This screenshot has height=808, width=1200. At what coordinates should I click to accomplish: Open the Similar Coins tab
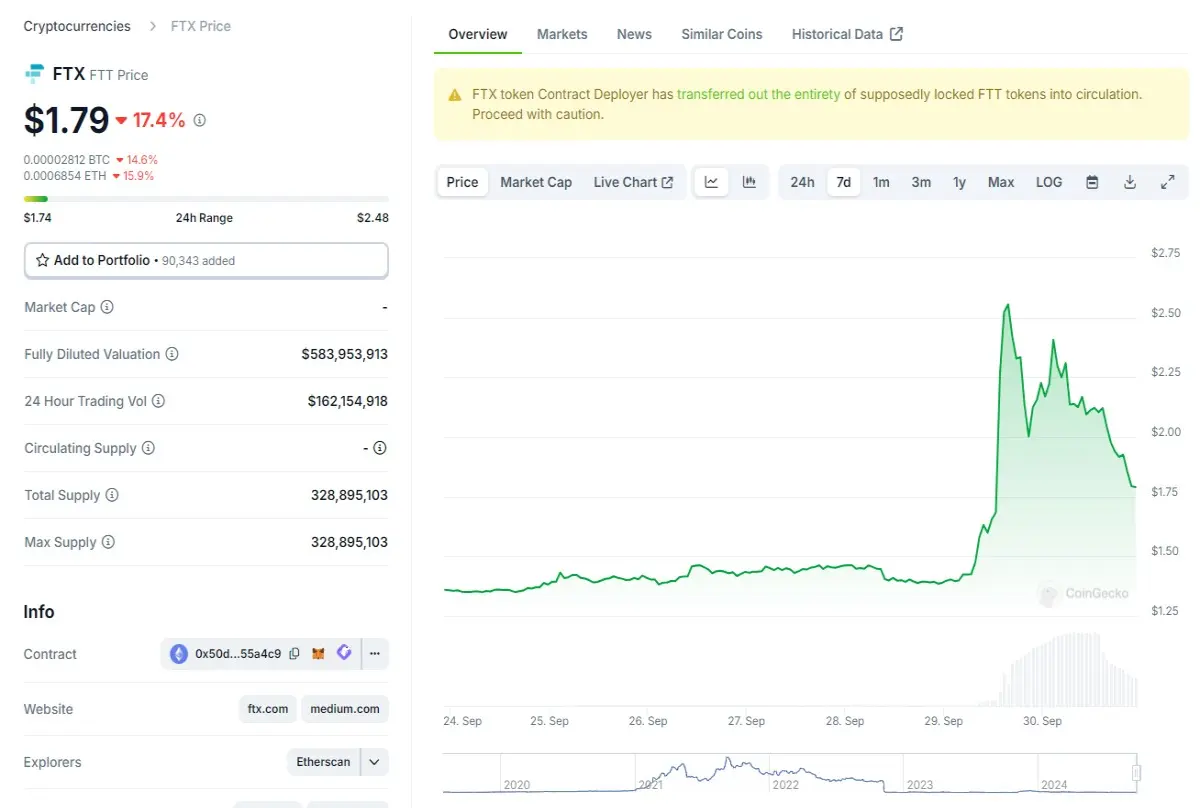coord(722,34)
